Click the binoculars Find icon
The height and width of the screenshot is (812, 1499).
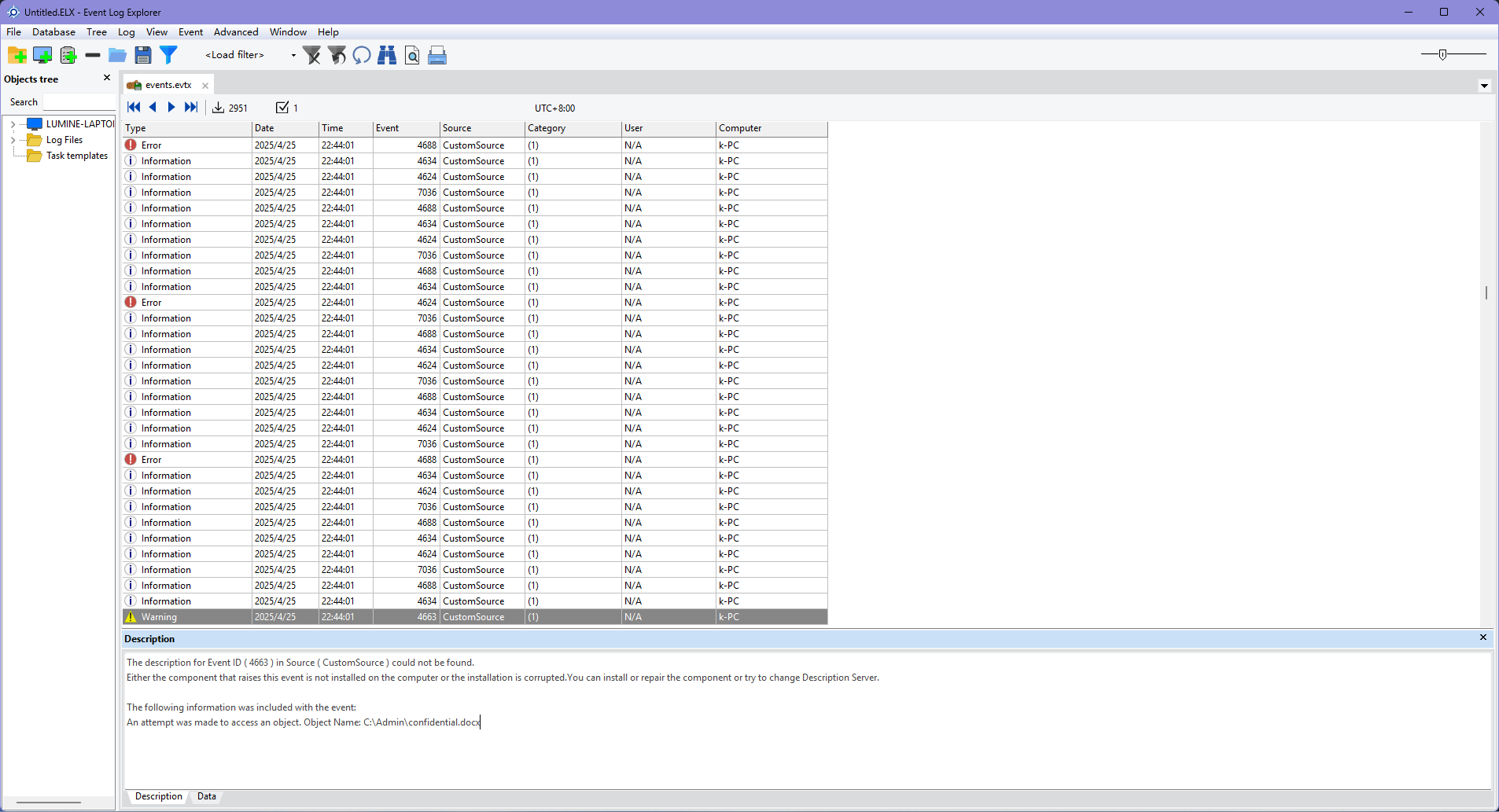387,55
